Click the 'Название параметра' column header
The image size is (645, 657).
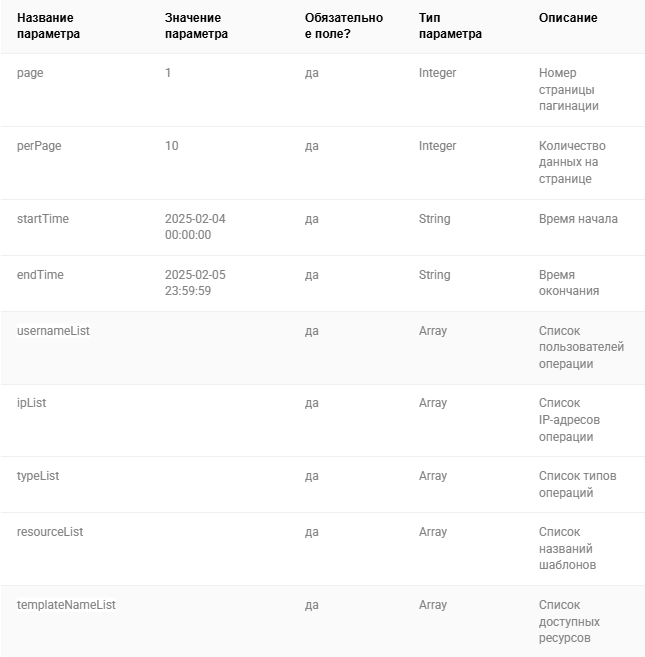coord(48,26)
